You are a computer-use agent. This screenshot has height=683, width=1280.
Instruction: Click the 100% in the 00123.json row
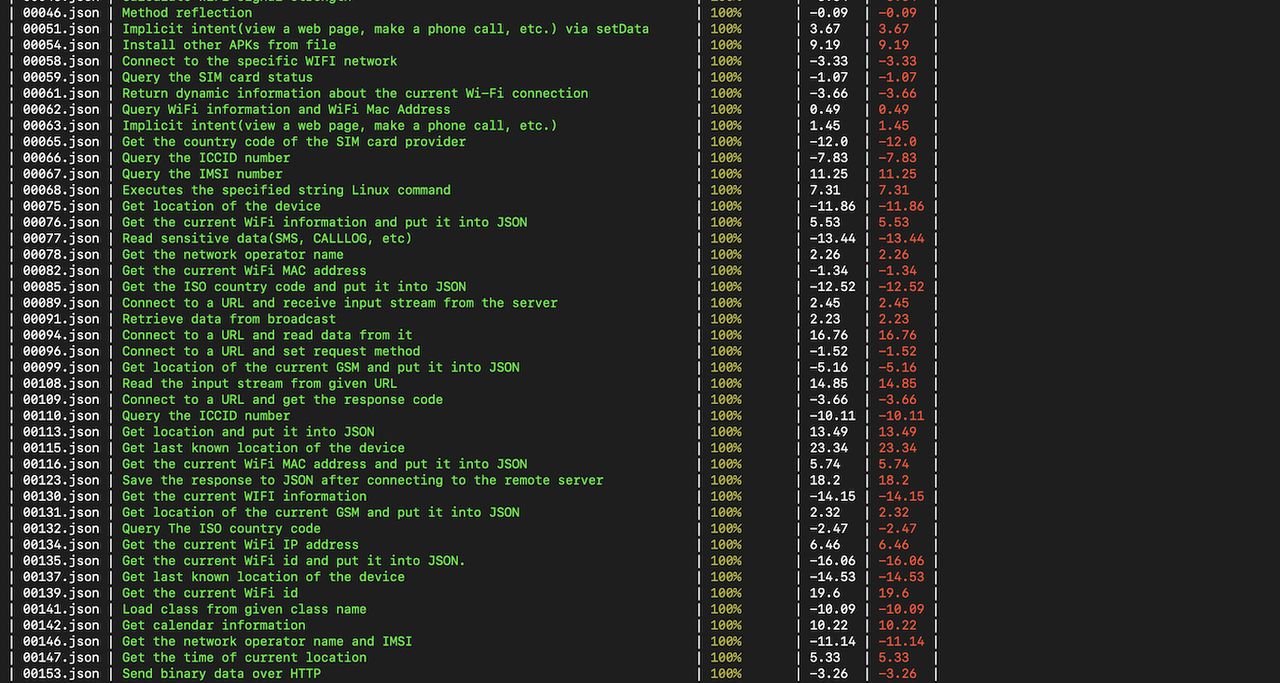click(x=726, y=480)
